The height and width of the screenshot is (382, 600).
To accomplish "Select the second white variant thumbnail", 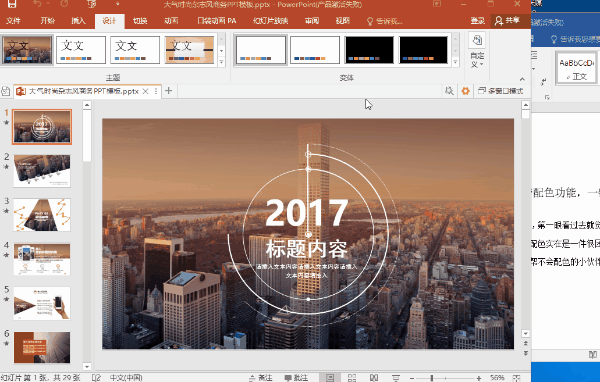I will pyautogui.click(x=315, y=50).
